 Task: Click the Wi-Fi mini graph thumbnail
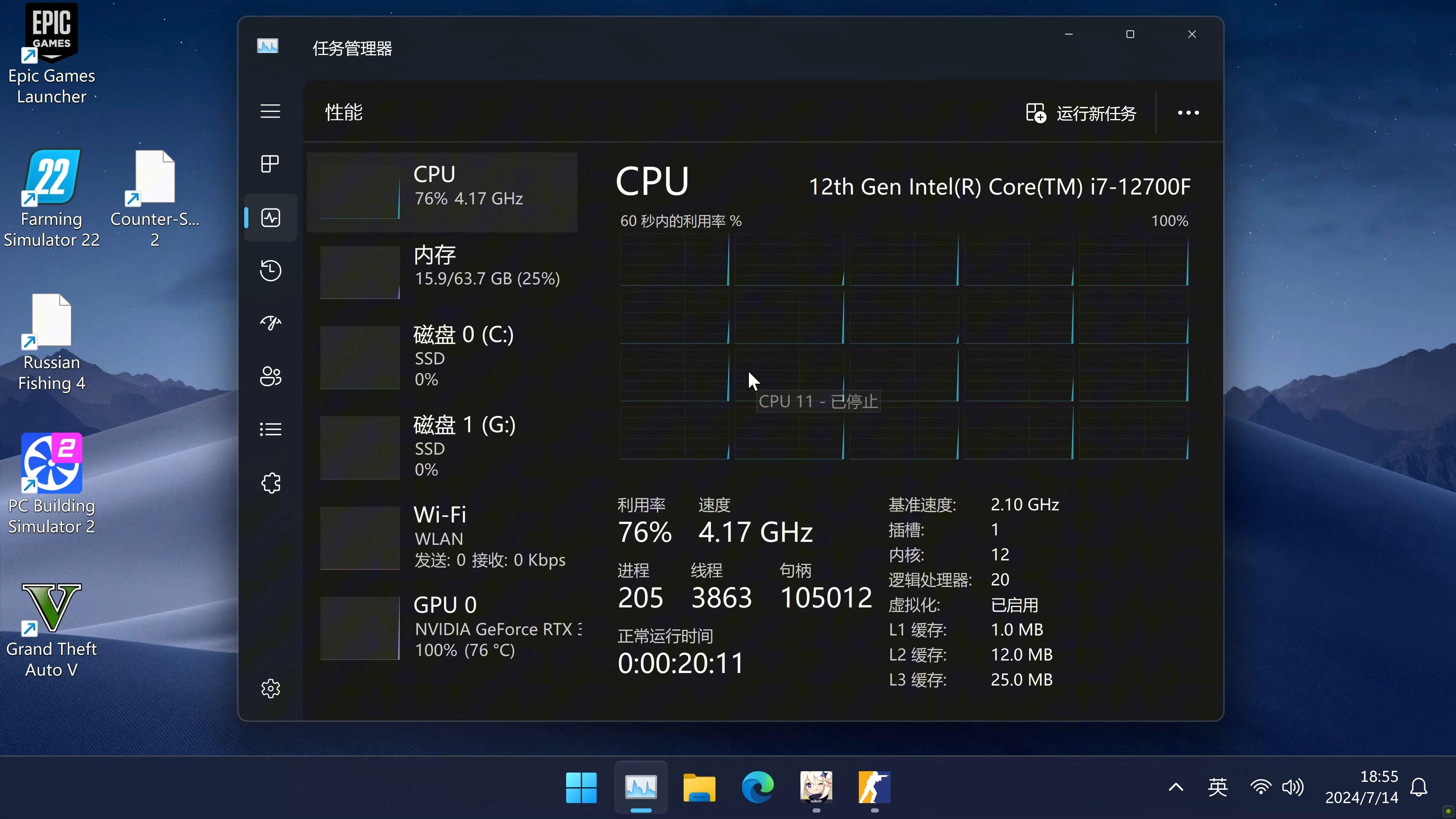pos(360,538)
